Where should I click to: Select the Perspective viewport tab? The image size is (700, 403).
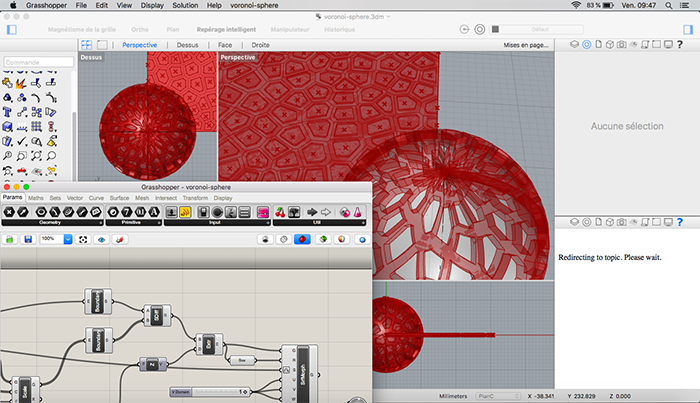(140, 45)
